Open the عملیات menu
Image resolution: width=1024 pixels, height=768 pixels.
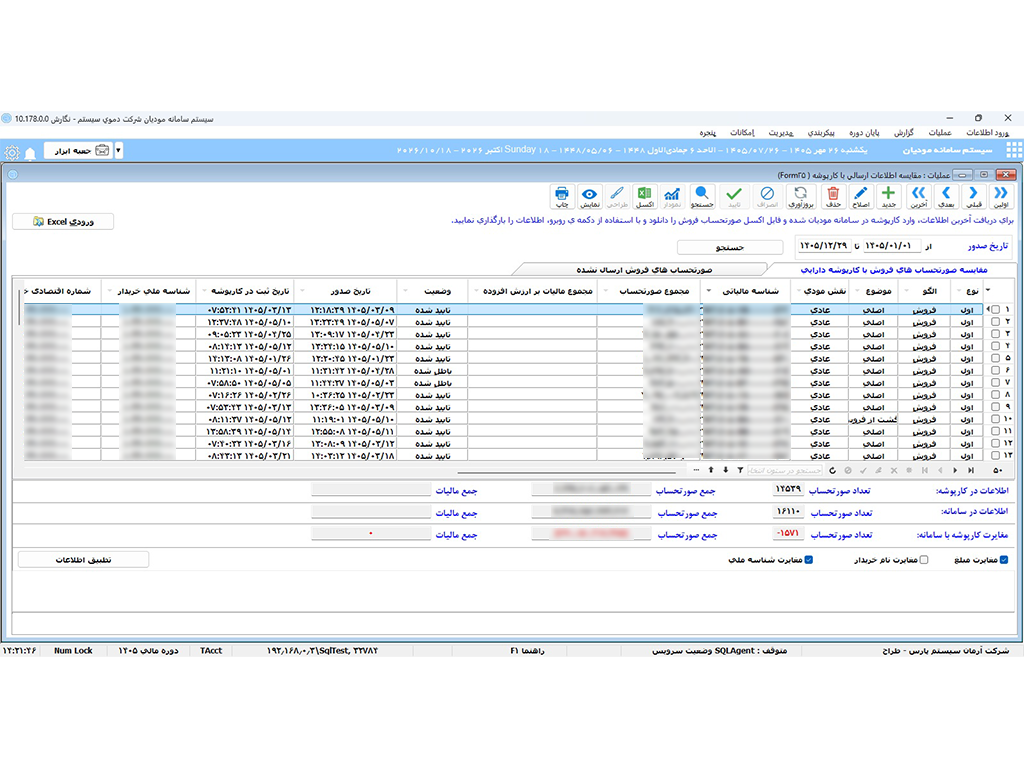(940, 133)
